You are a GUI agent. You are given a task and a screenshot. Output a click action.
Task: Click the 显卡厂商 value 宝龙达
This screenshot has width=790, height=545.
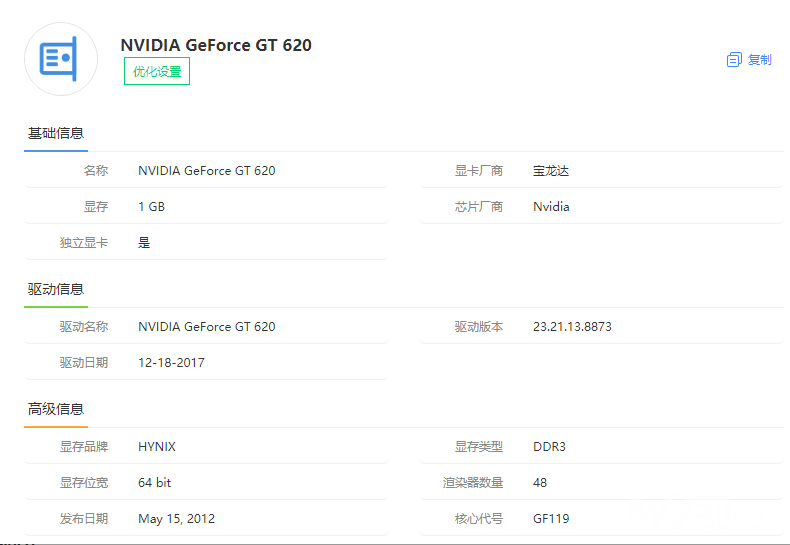point(551,171)
